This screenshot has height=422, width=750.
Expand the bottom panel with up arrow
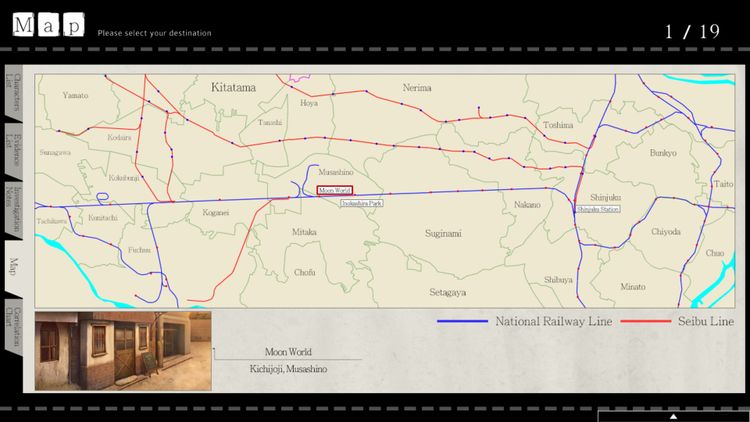(x=673, y=415)
